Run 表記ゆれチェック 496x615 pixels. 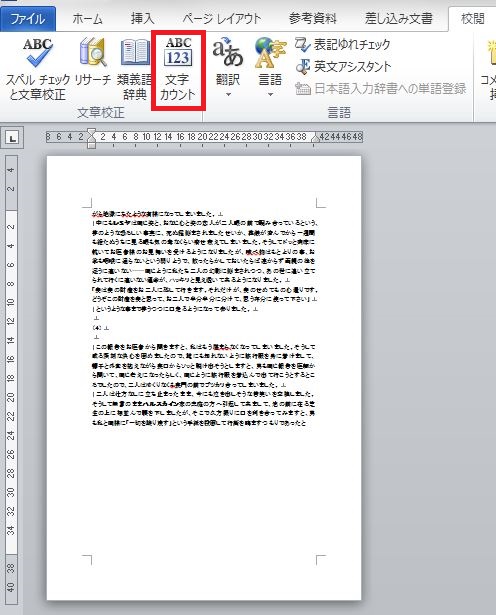342,45
